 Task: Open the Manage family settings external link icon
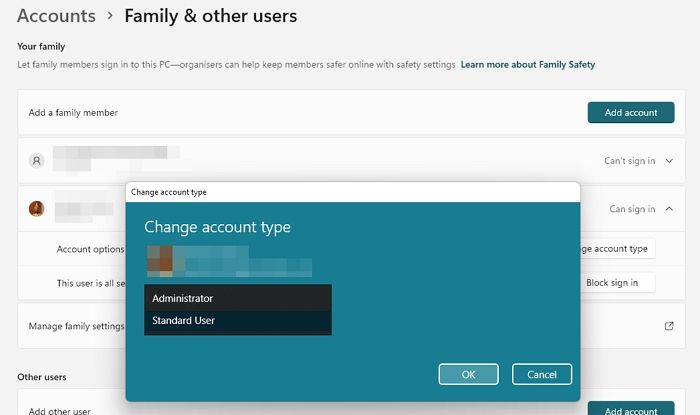click(669, 325)
